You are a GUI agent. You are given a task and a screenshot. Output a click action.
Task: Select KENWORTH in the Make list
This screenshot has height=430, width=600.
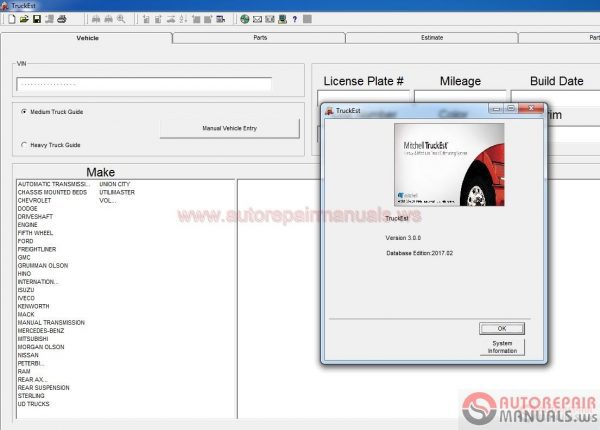click(34, 306)
